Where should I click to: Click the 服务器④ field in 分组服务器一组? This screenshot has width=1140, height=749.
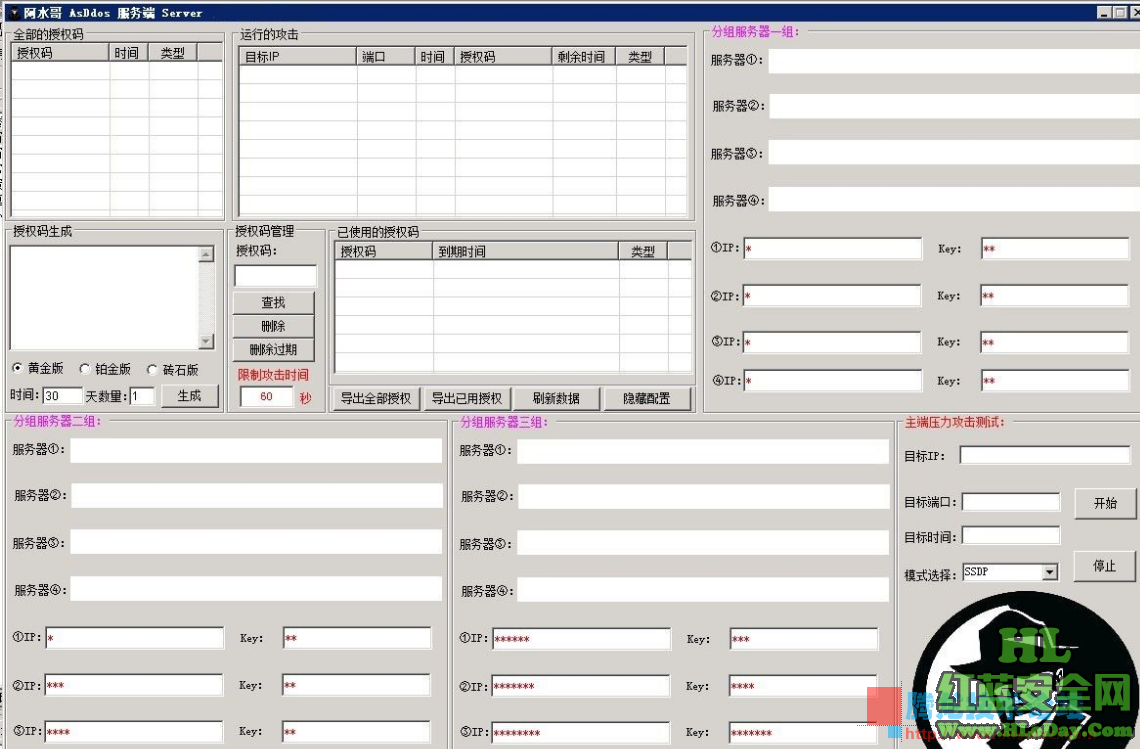[x=954, y=199]
